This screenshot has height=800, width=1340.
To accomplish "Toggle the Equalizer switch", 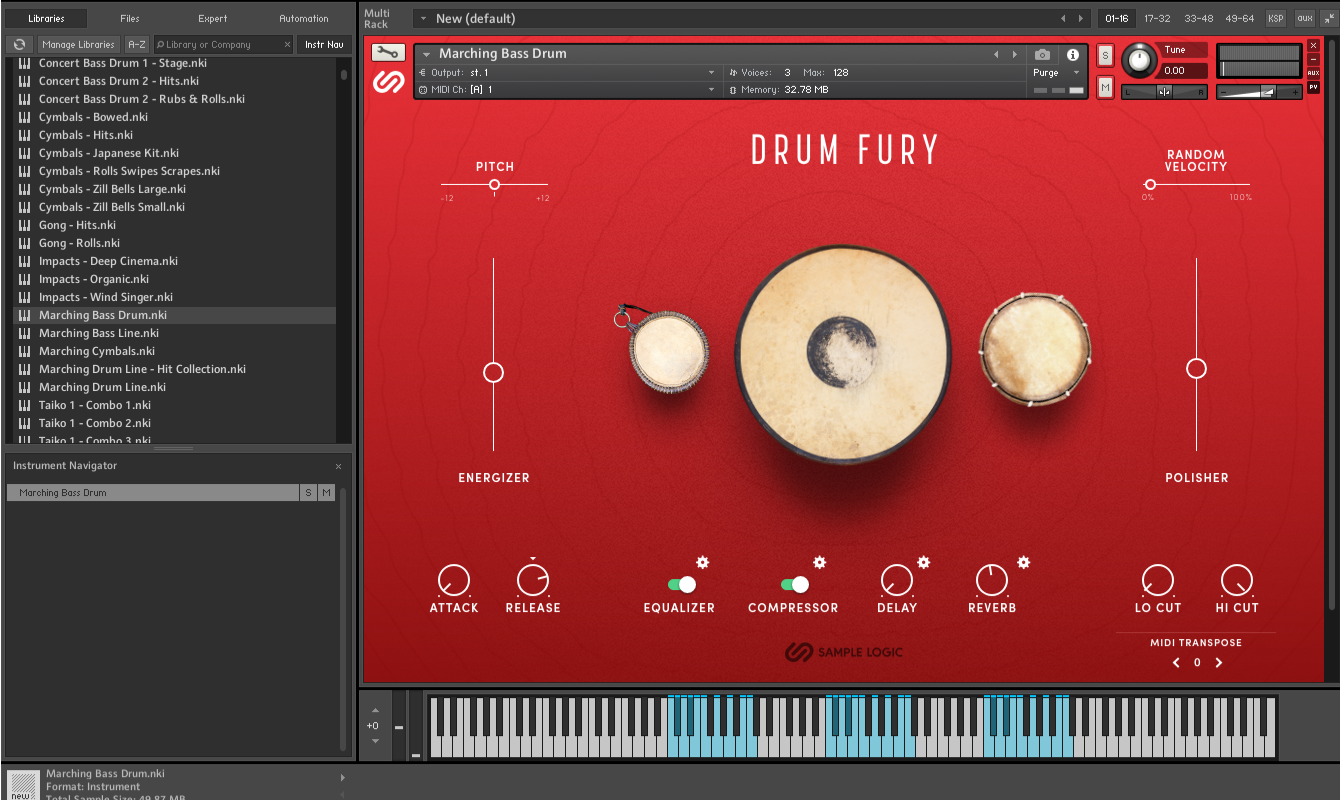I will point(682,584).
